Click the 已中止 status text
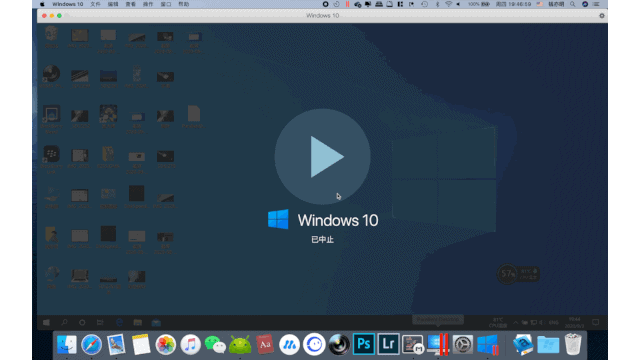This screenshot has width=640, height=360. (x=322, y=240)
